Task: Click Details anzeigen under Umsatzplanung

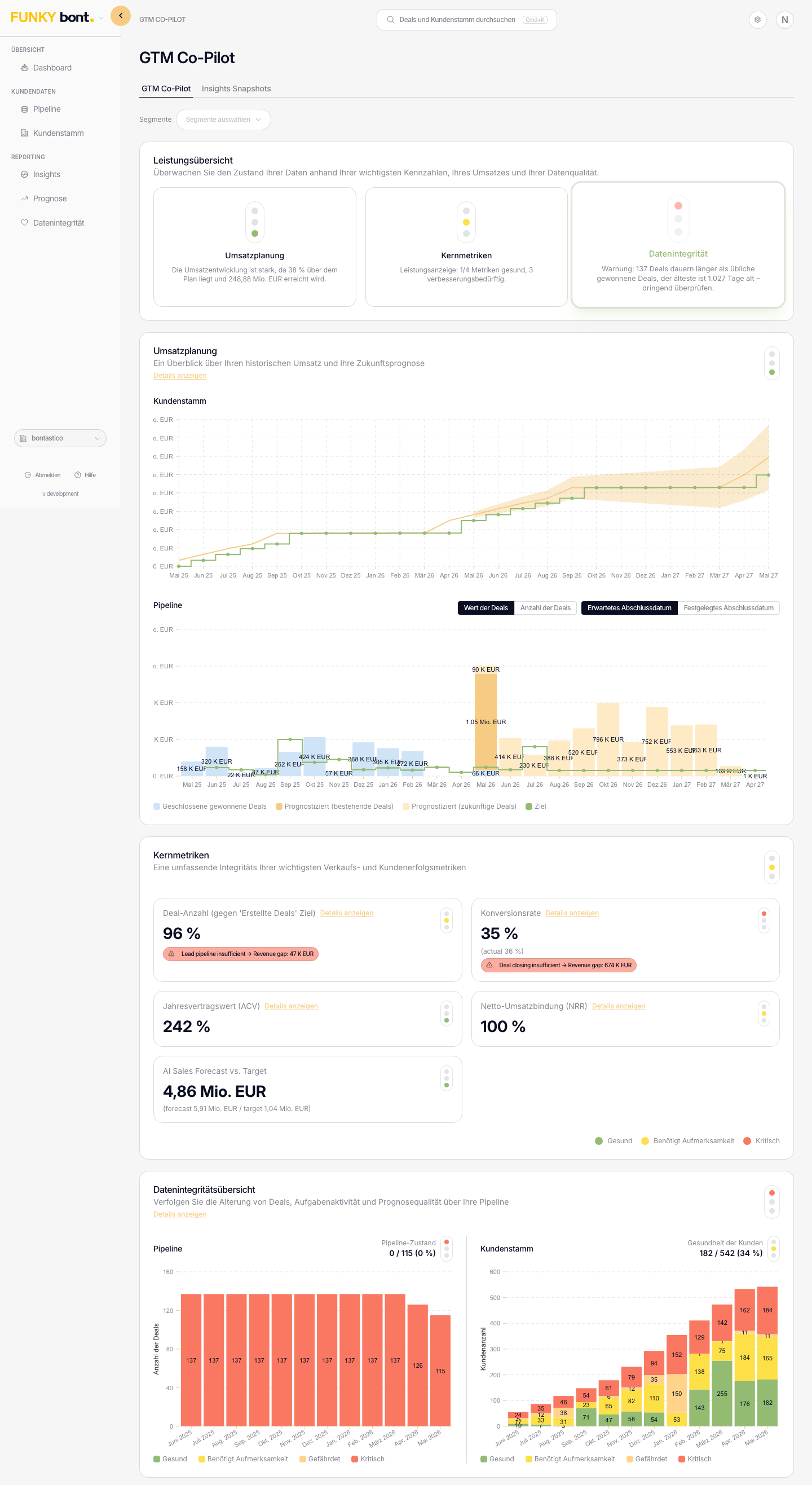Action: click(x=180, y=375)
